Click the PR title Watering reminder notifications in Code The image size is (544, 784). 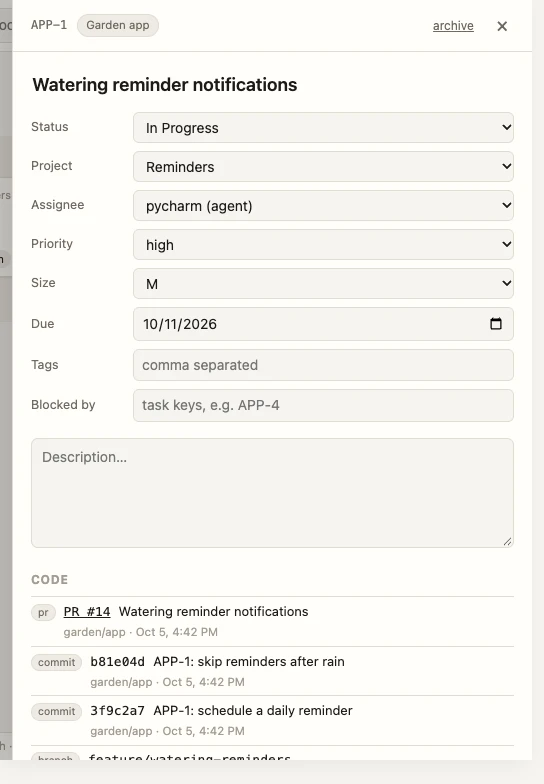pos(214,611)
